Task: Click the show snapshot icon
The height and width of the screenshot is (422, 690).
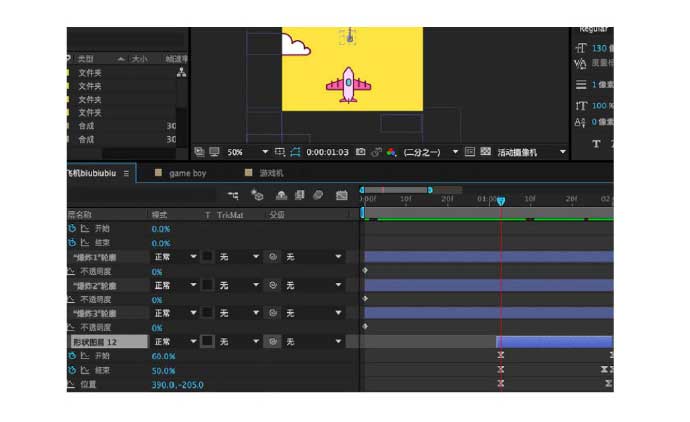Action: [x=376, y=152]
